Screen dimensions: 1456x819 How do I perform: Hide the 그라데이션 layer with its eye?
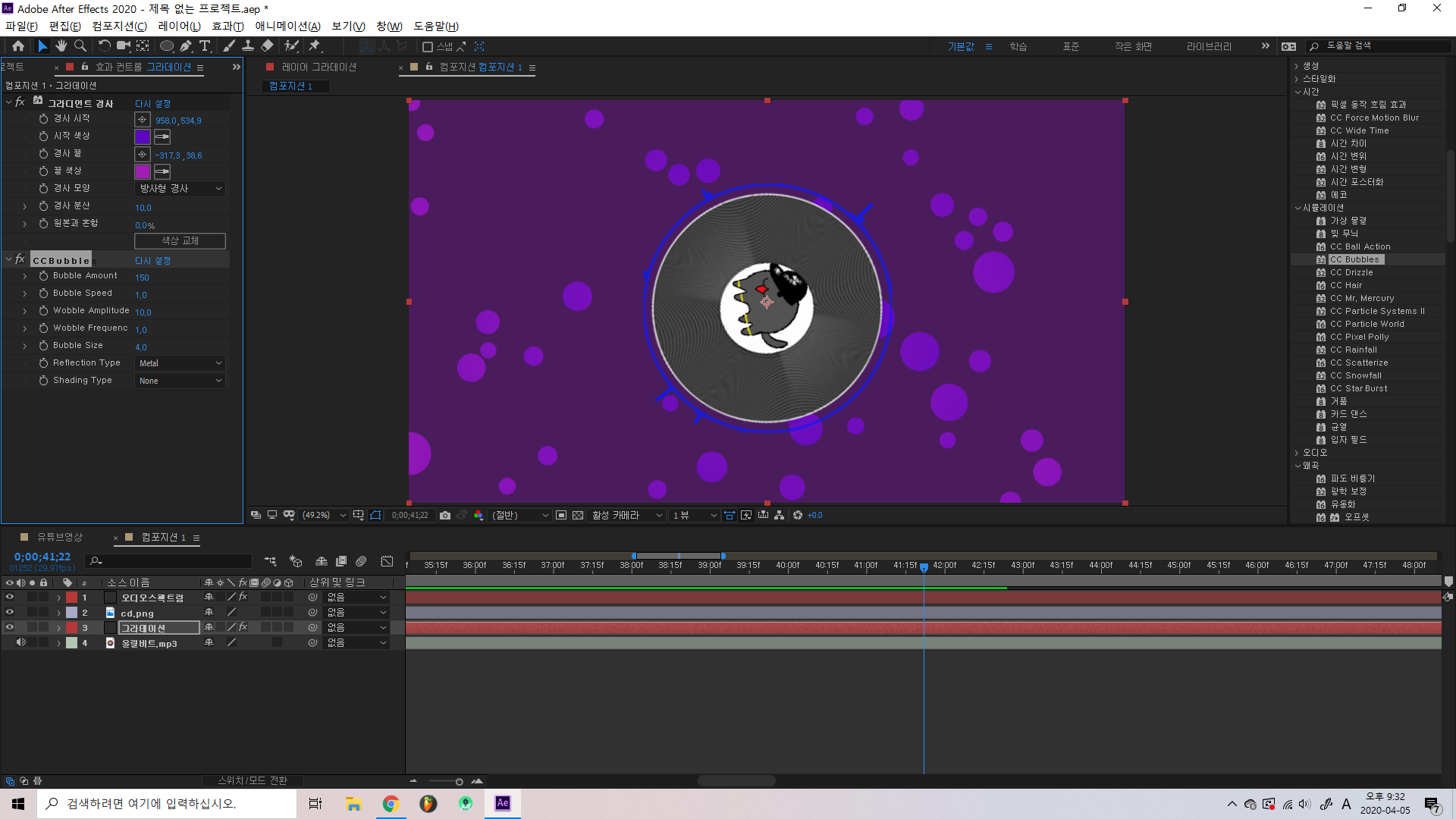(x=10, y=628)
